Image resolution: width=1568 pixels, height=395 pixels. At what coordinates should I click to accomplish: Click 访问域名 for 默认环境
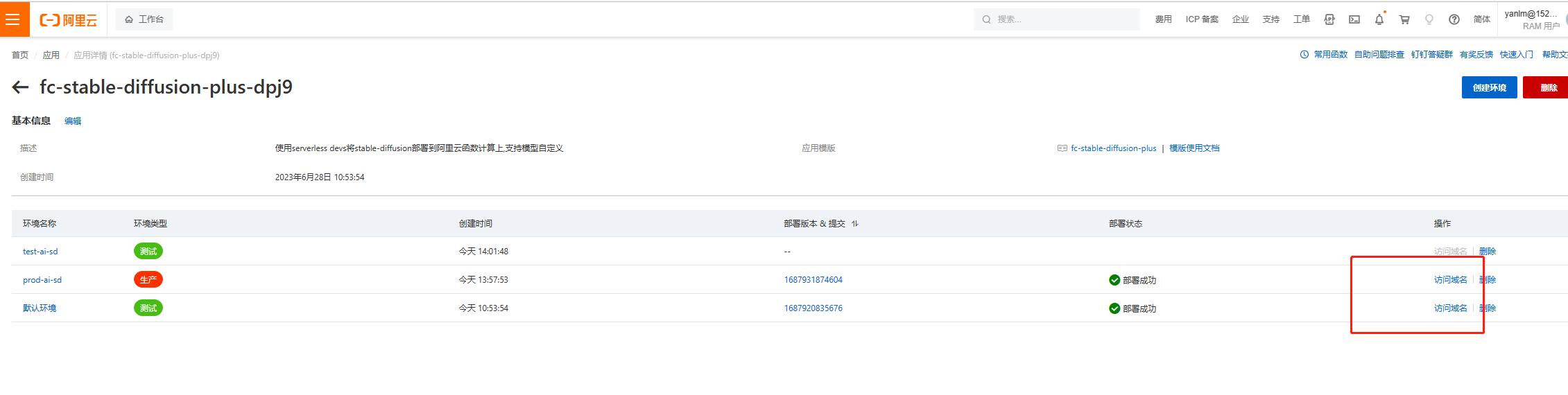[1451, 308]
